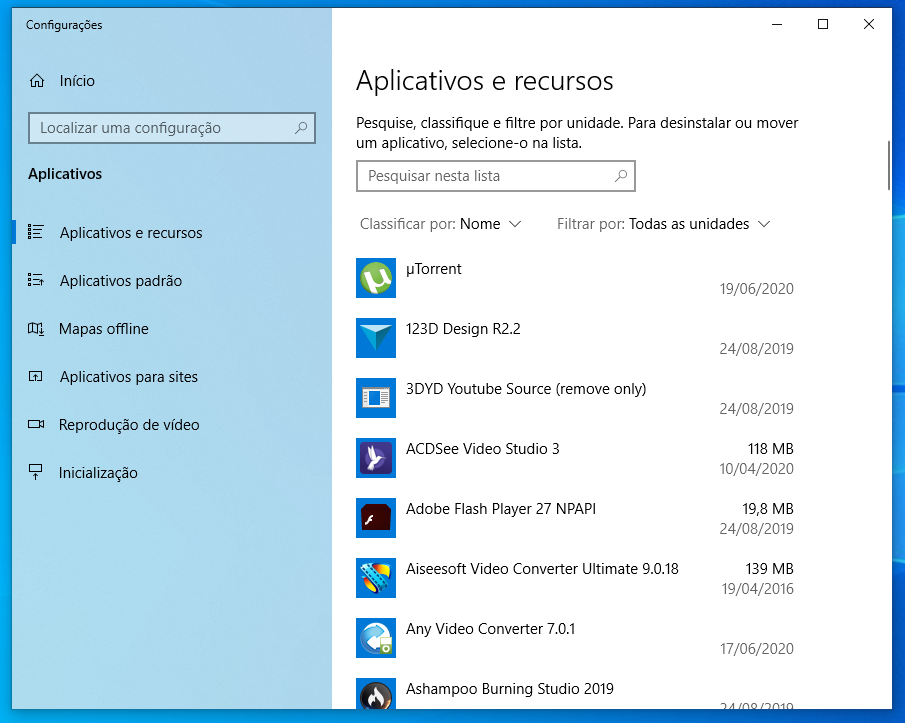Select Any Video Converter 7.0.1
The image size is (905, 723).
(491, 629)
